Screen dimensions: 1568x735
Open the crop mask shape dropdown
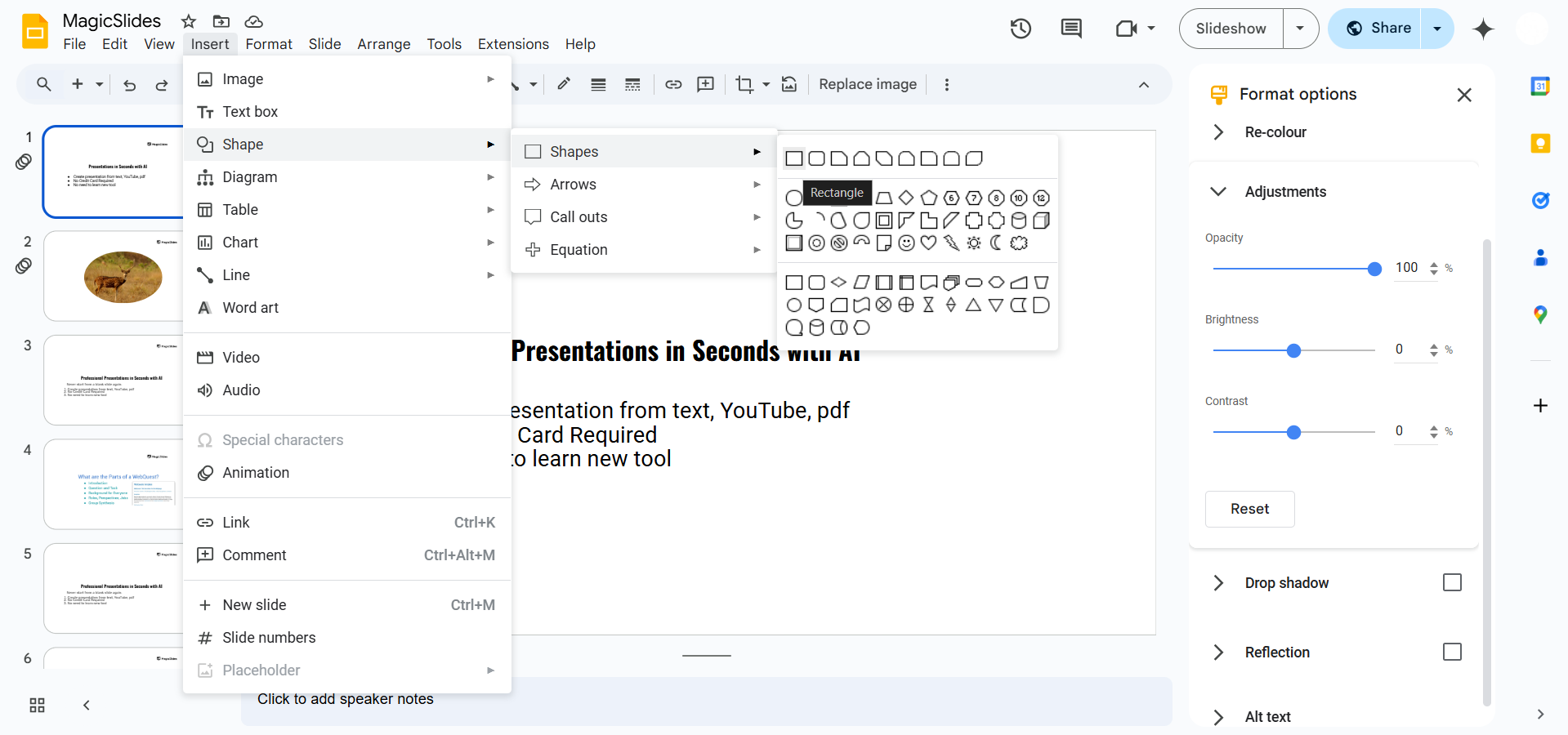point(766,84)
